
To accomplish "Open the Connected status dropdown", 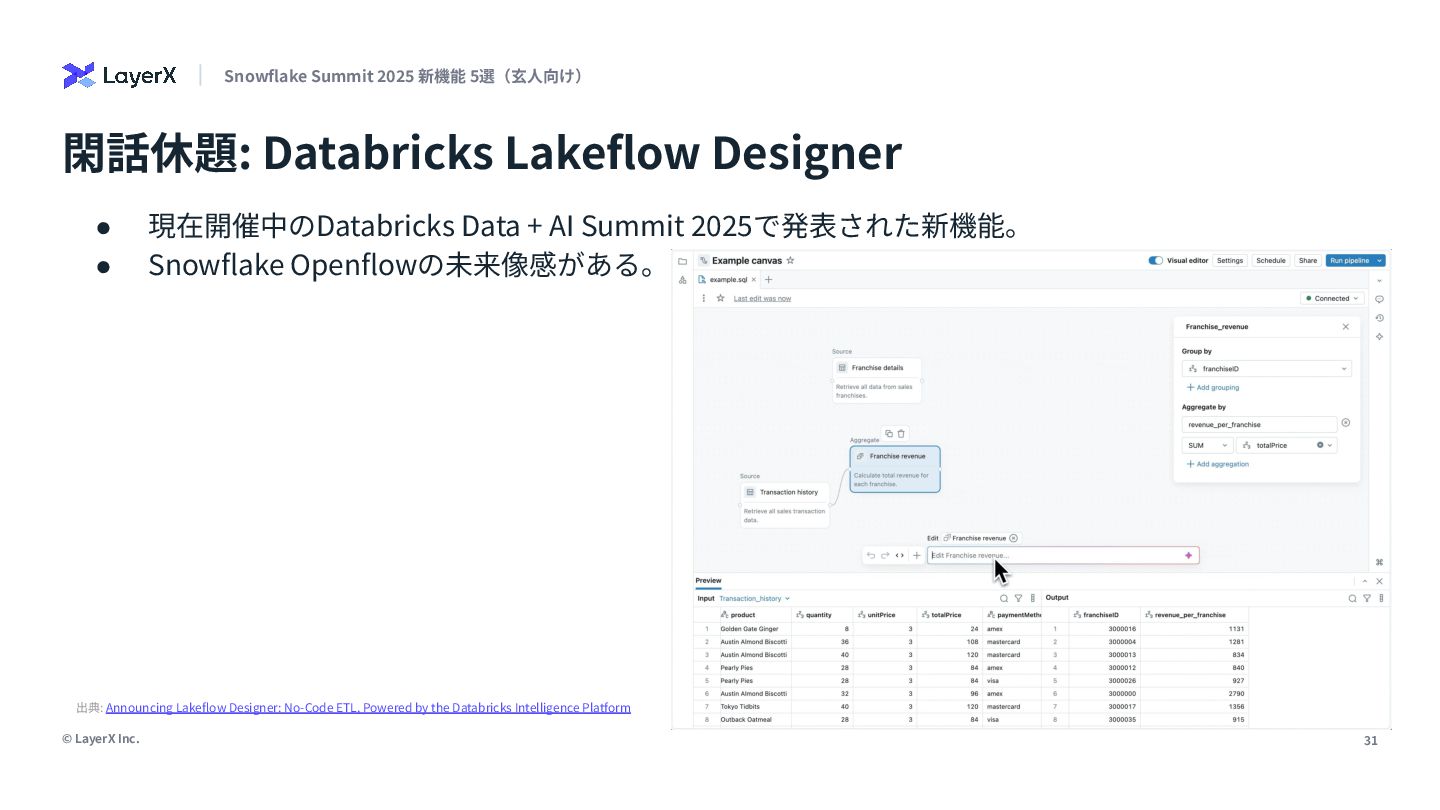I will click(1333, 298).
